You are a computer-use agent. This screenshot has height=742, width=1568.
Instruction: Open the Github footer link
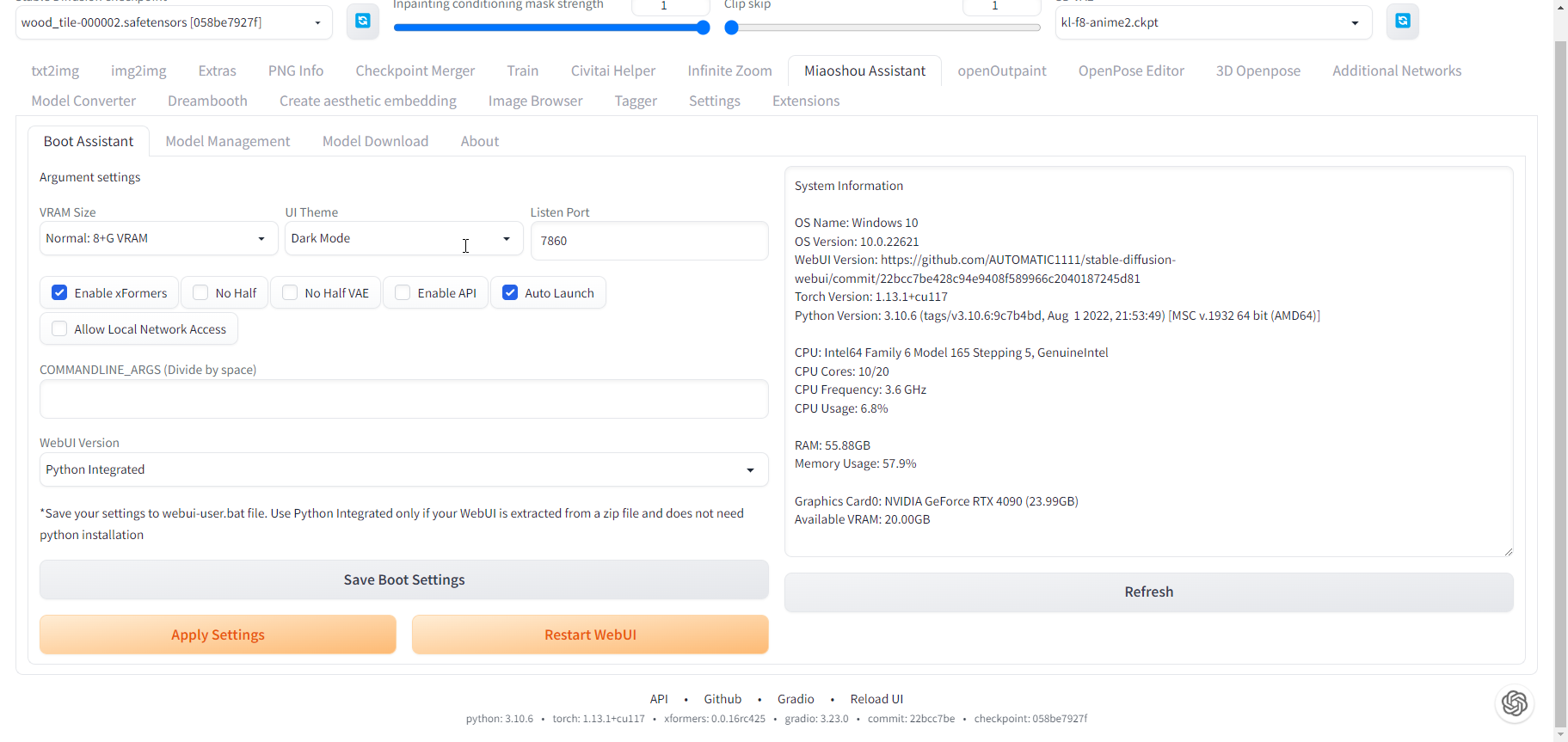click(x=723, y=699)
